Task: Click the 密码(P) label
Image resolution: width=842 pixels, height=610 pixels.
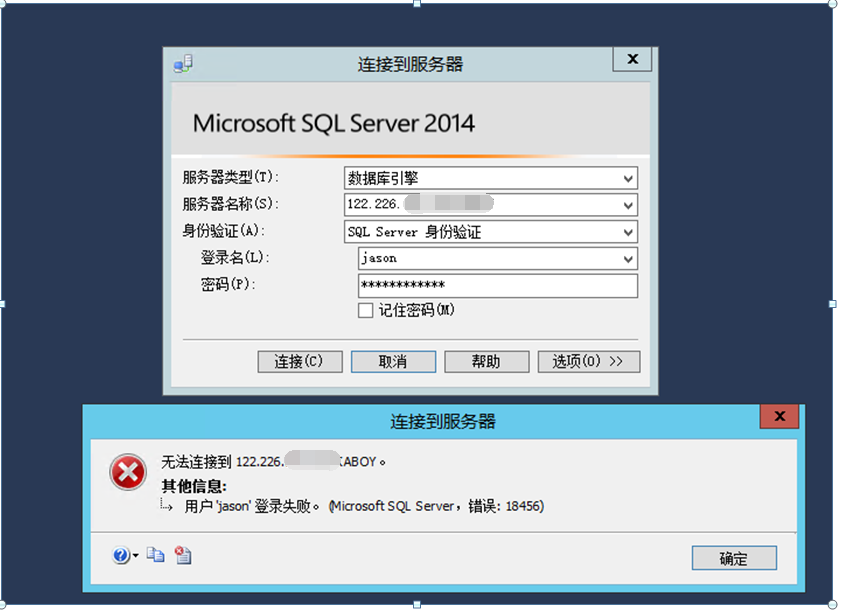Action: tap(228, 284)
